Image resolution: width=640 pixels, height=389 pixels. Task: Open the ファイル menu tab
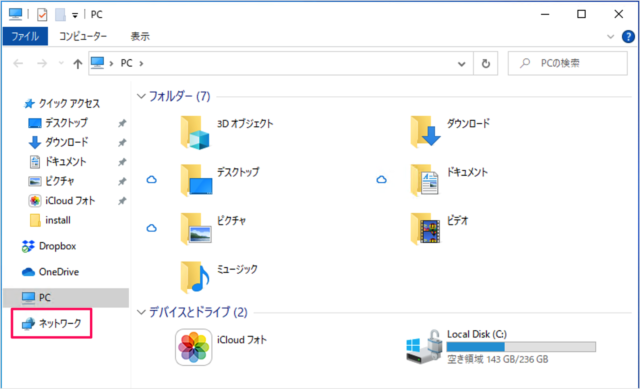[x=25, y=36]
